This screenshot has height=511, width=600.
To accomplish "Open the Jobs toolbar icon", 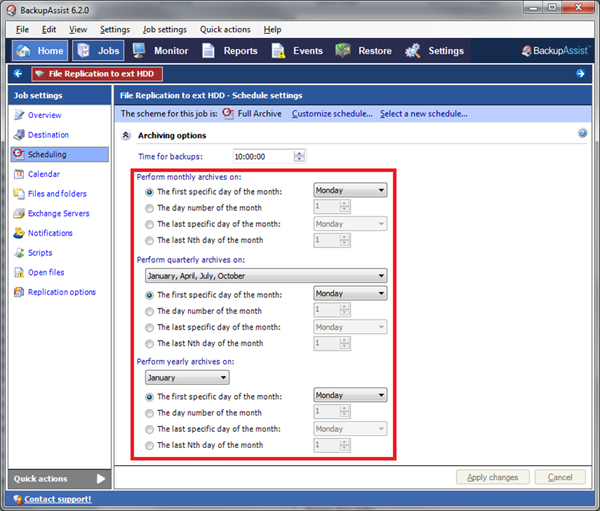I will 83,51.
